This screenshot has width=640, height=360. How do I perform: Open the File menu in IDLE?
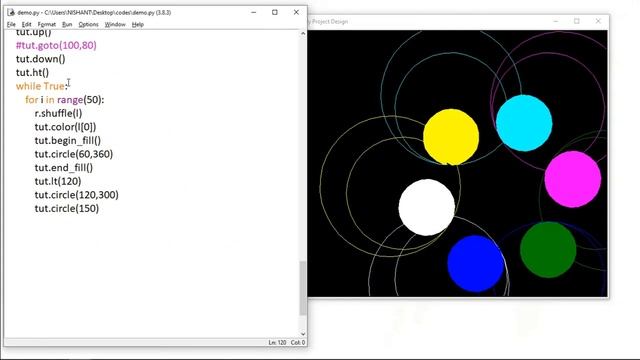(x=11, y=24)
